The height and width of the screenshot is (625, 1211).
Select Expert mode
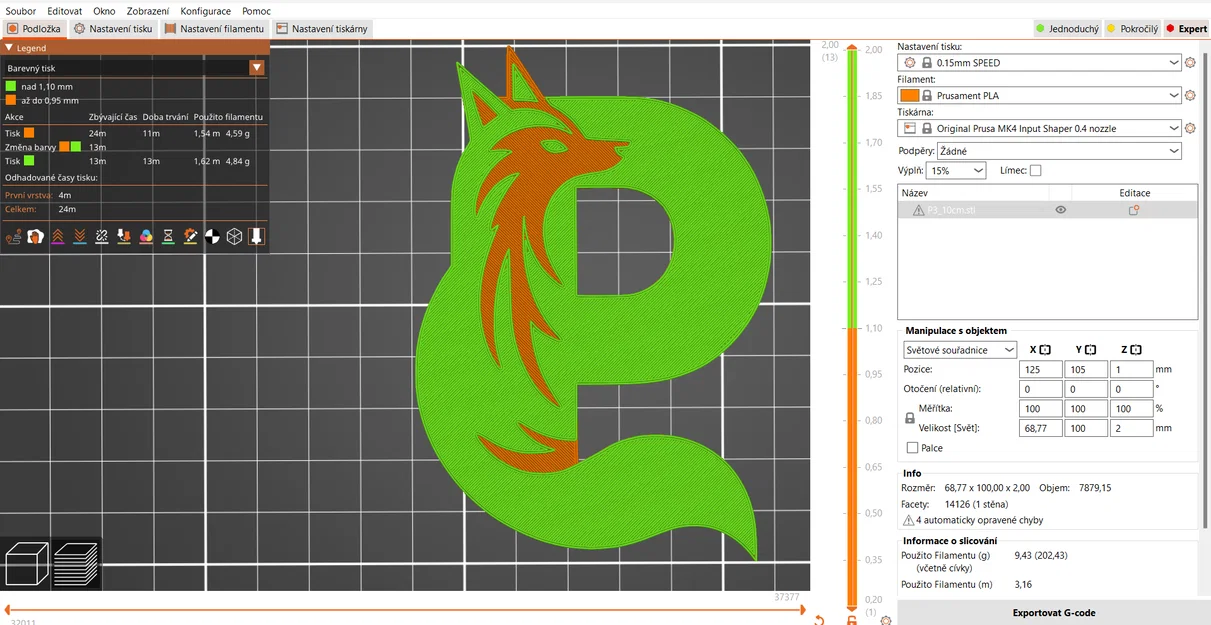[1186, 29]
